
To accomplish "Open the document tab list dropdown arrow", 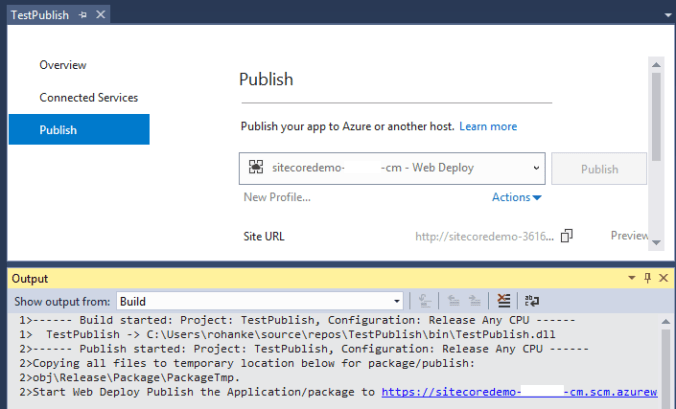I will point(668,15).
